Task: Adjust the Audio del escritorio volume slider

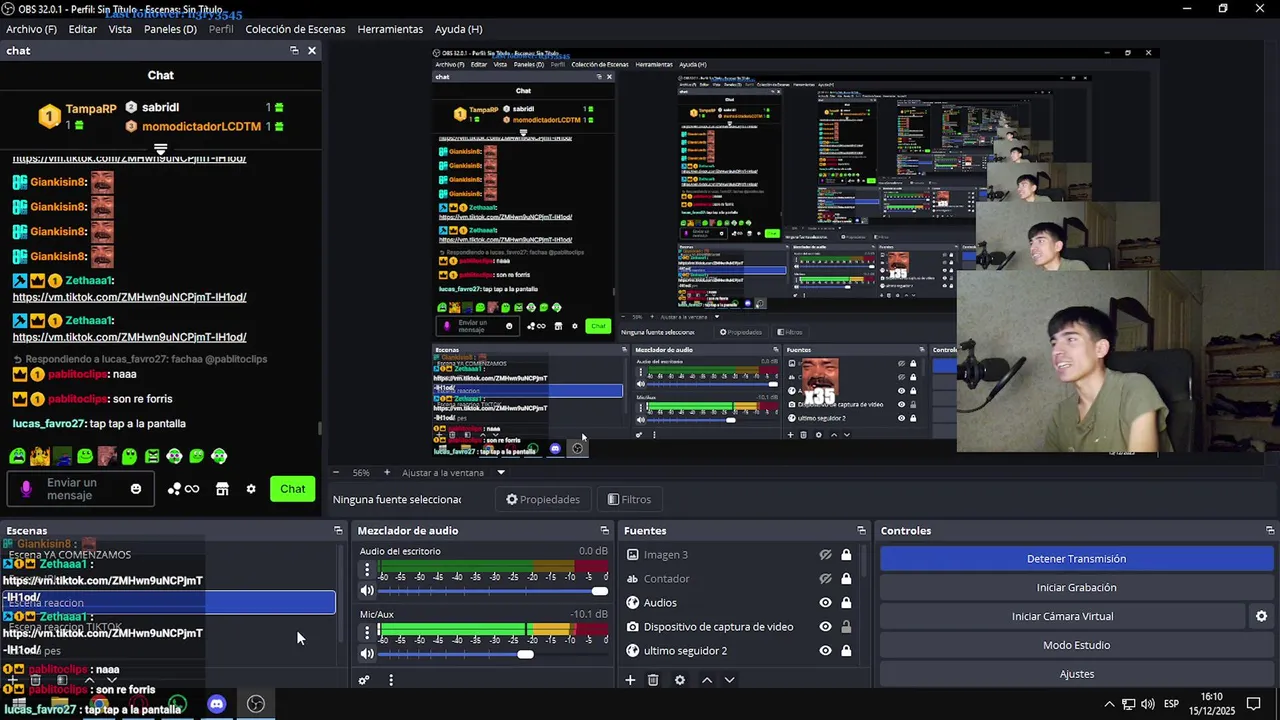Action: pyautogui.click(x=493, y=591)
